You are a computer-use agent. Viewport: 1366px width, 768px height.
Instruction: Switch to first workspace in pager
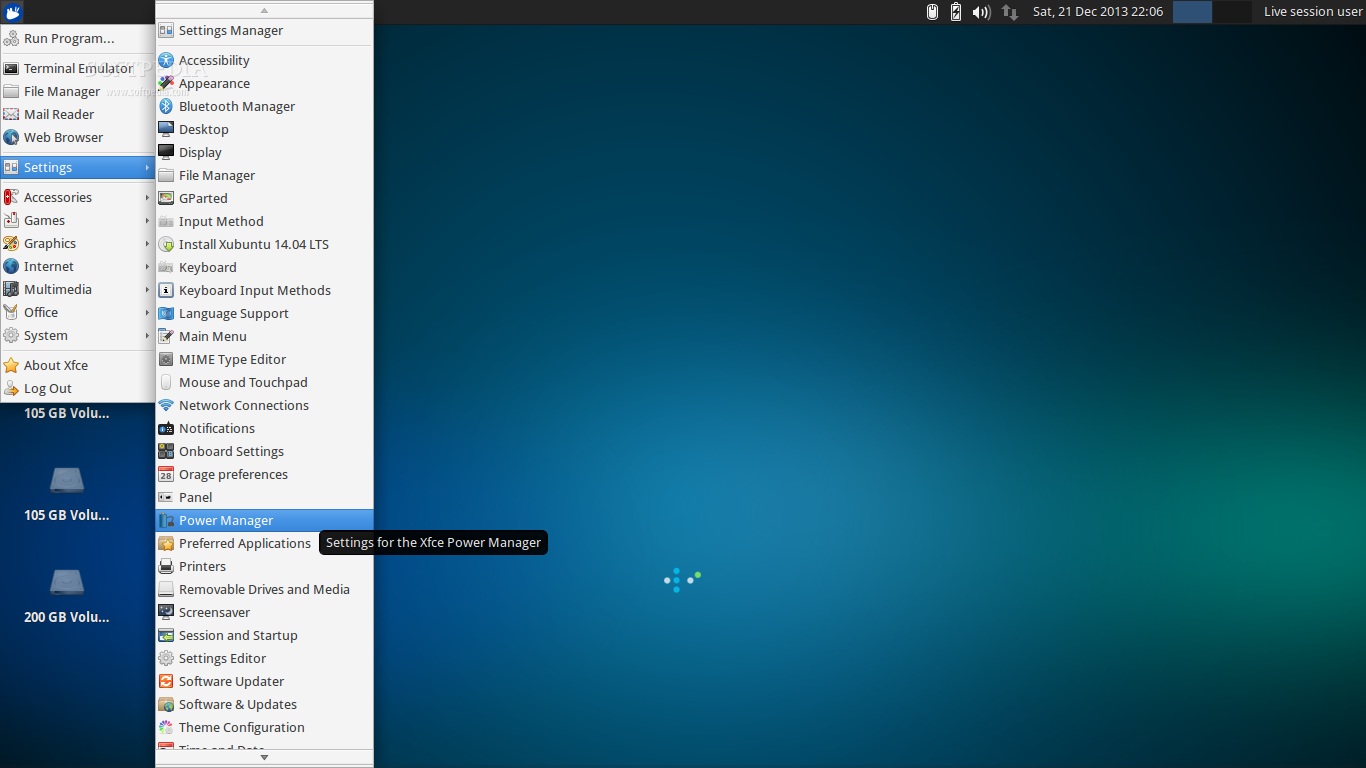tap(1192, 12)
